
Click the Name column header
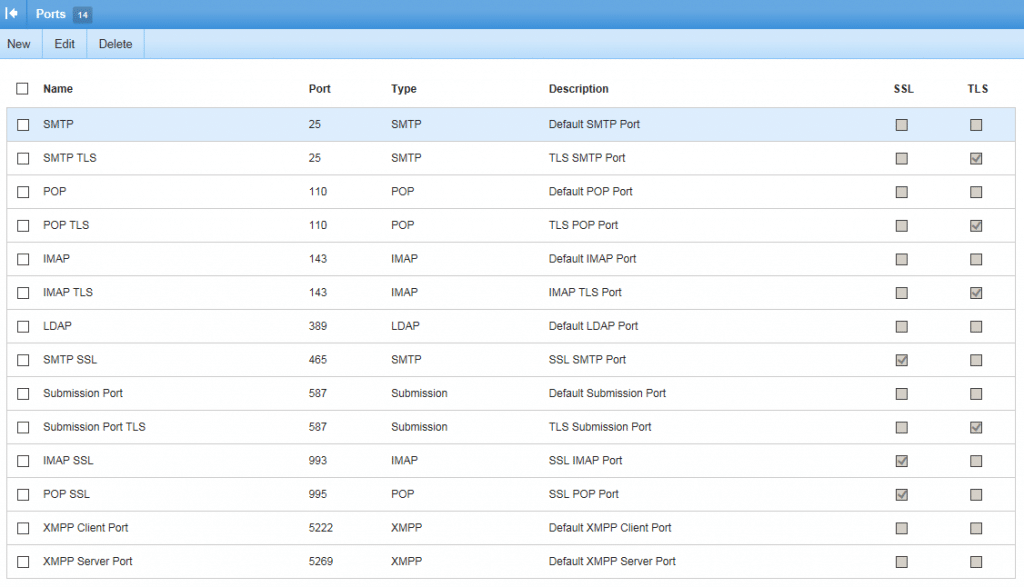pos(57,88)
